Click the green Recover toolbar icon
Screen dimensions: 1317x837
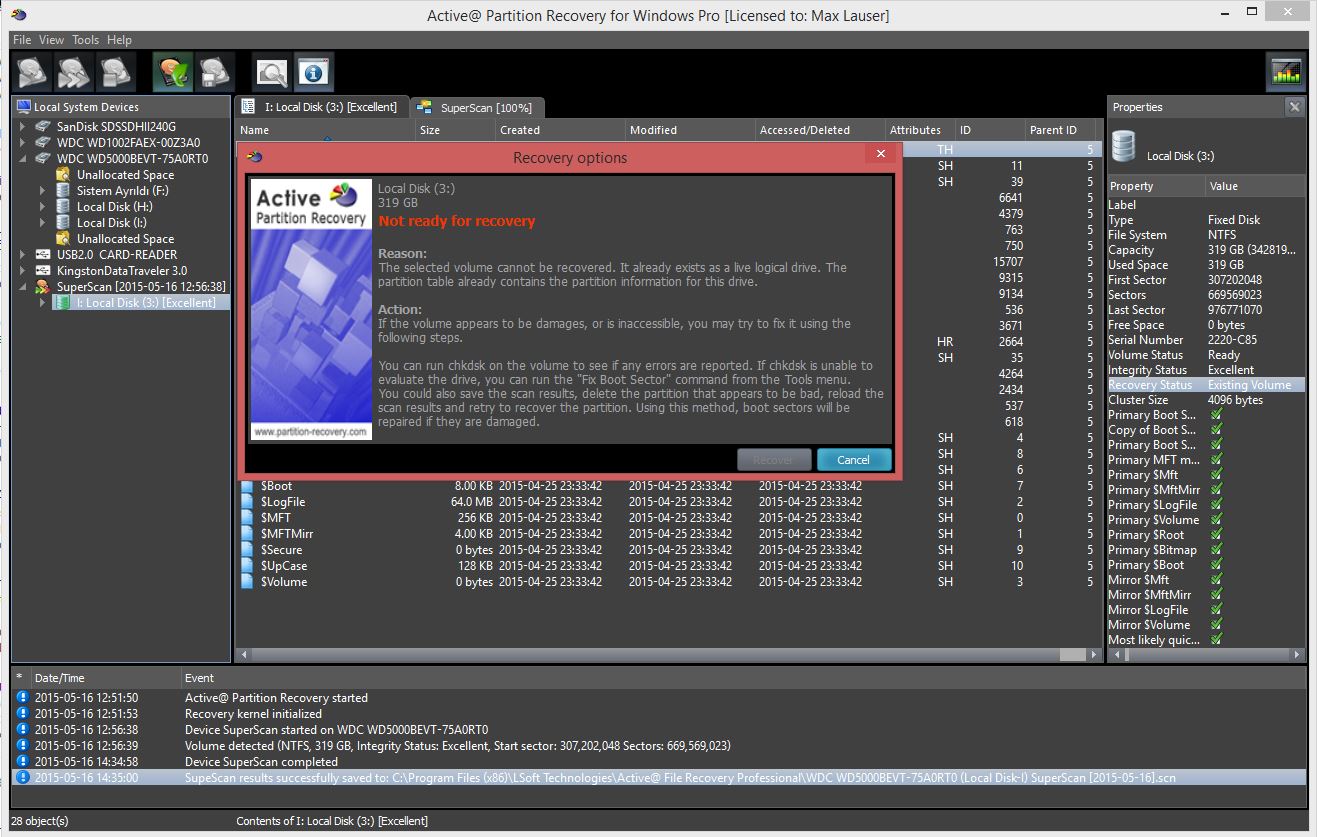[173, 72]
